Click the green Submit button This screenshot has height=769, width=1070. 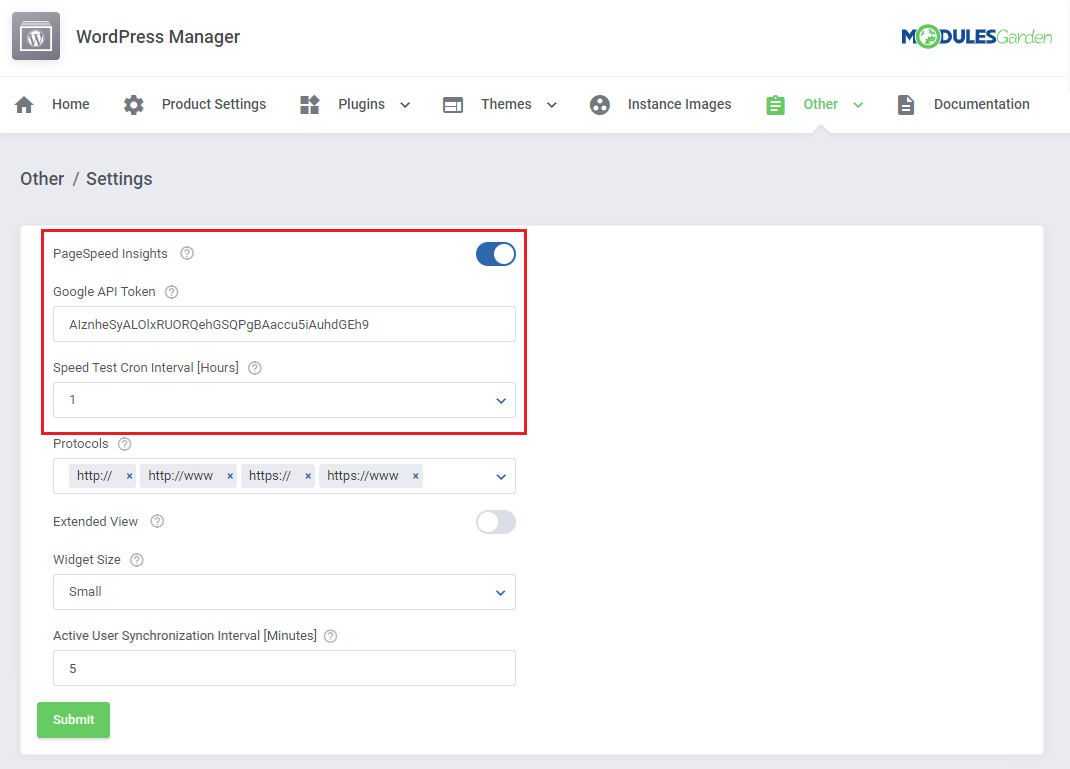coord(73,720)
